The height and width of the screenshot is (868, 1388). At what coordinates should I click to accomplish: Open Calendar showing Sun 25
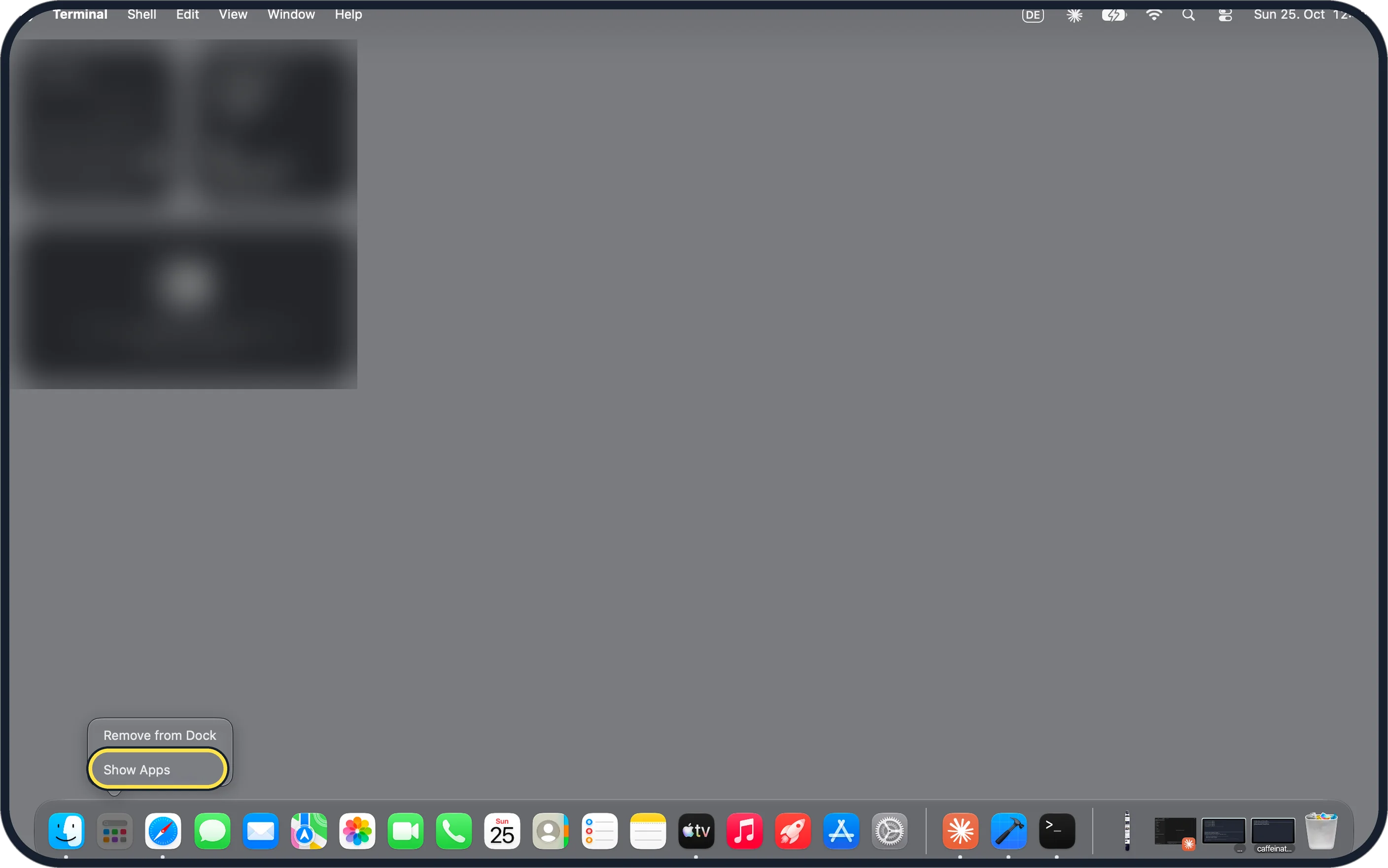coord(502,831)
